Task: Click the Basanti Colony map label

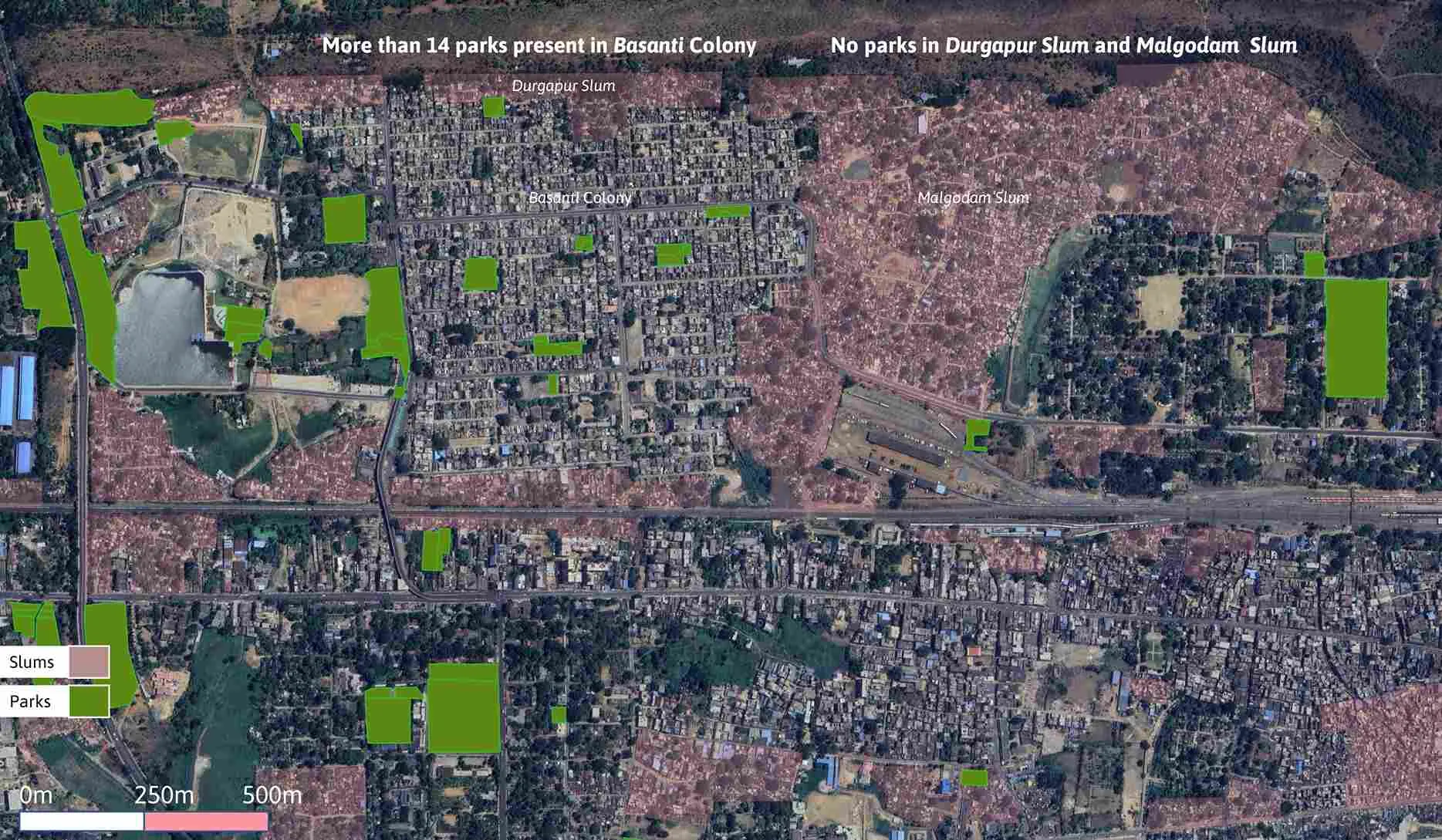Action: [x=579, y=197]
